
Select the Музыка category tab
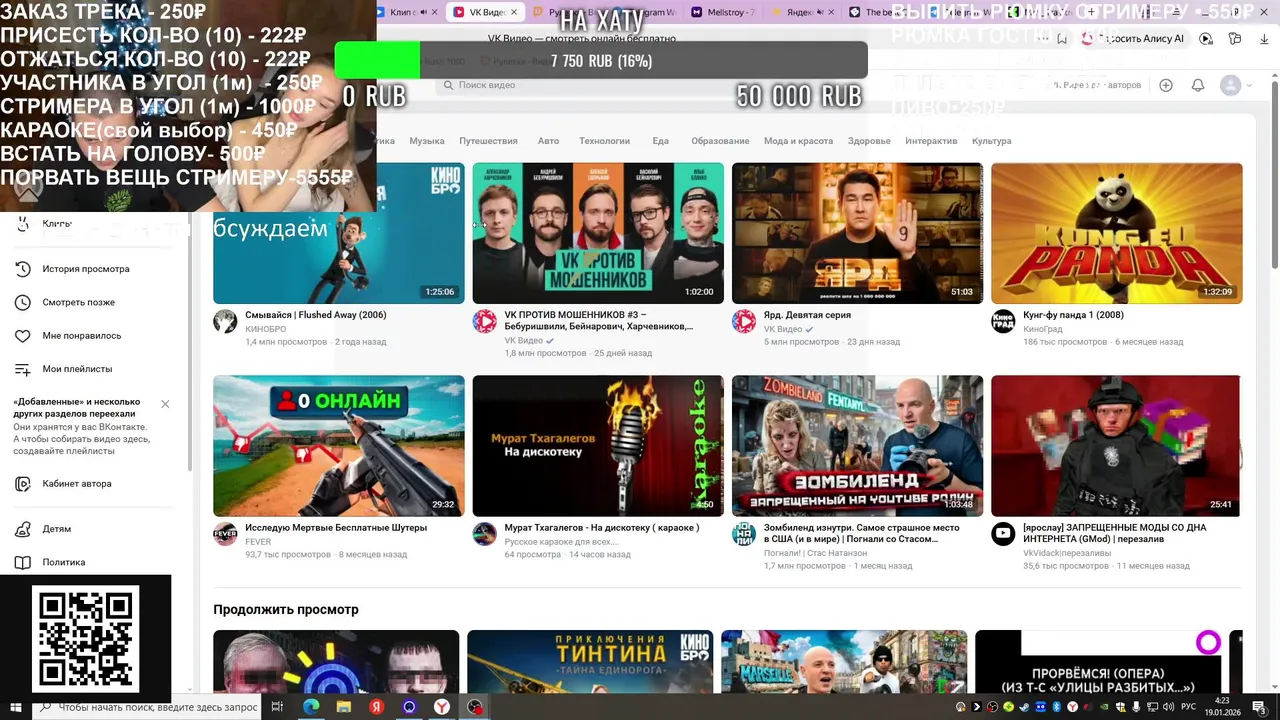point(427,141)
